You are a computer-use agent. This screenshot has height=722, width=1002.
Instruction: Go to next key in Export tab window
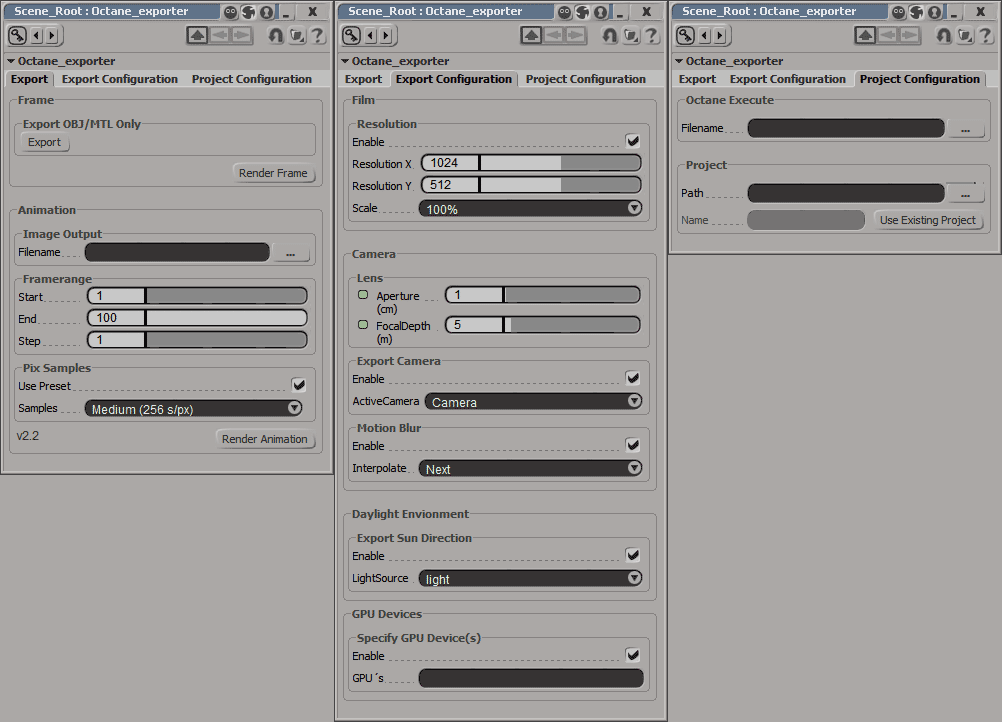coord(52,36)
